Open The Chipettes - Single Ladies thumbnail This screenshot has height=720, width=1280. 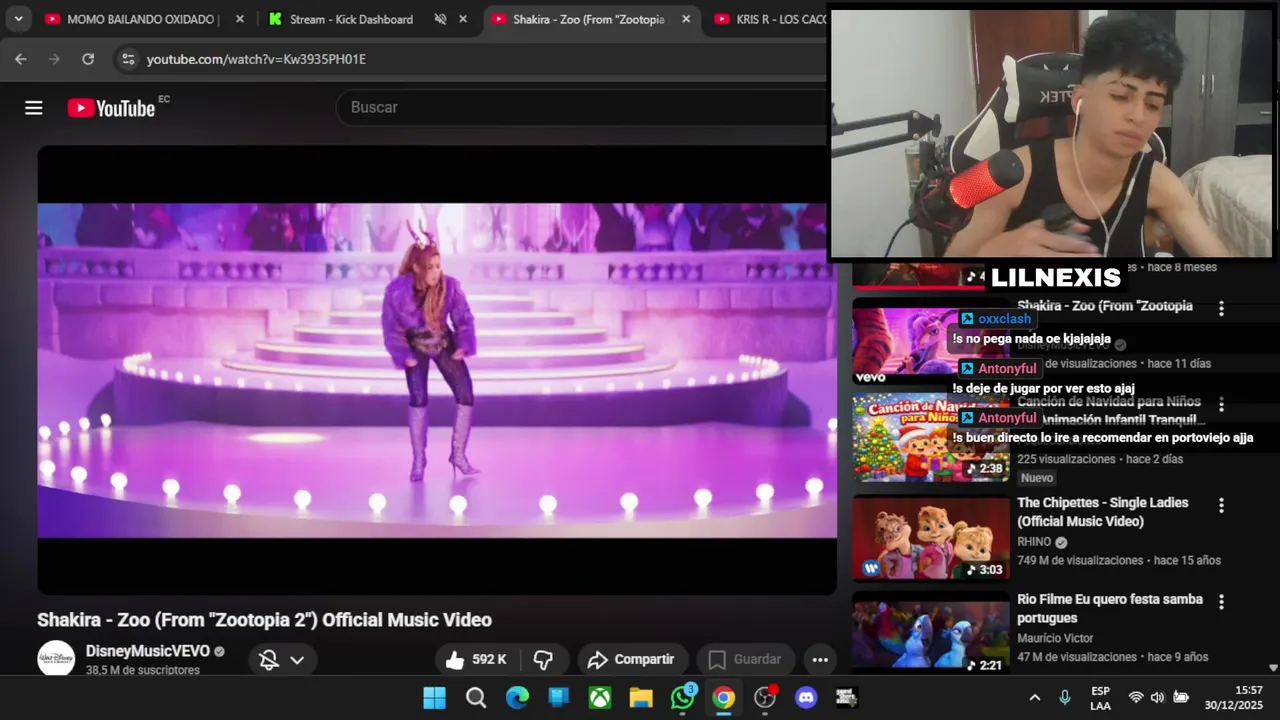click(931, 537)
